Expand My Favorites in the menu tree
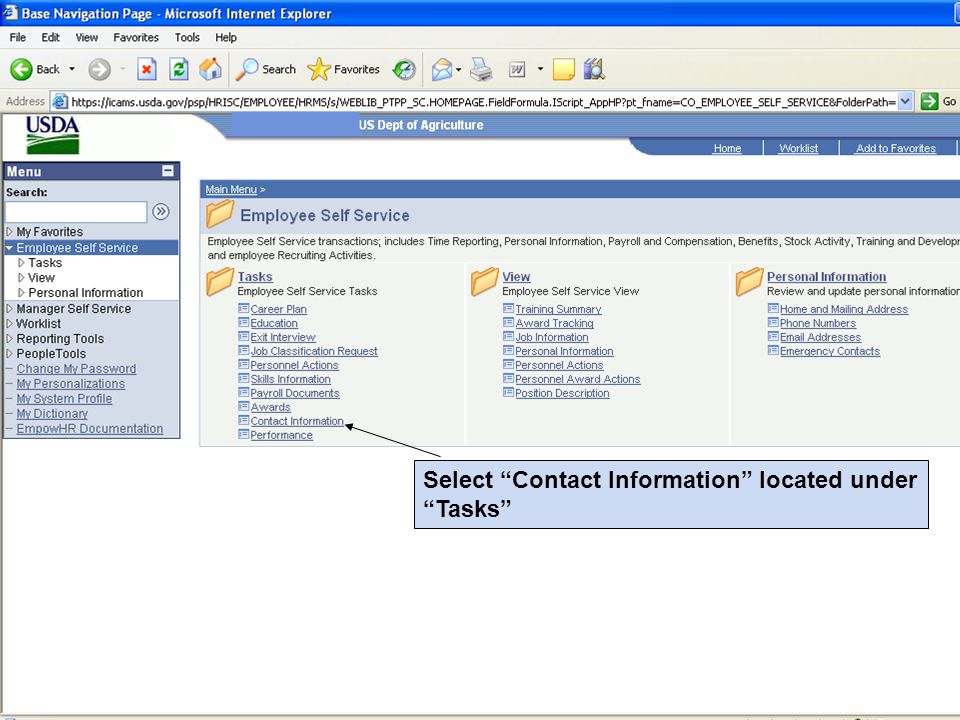The width and height of the screenshot is (960, 720). (x=9, y=231)
